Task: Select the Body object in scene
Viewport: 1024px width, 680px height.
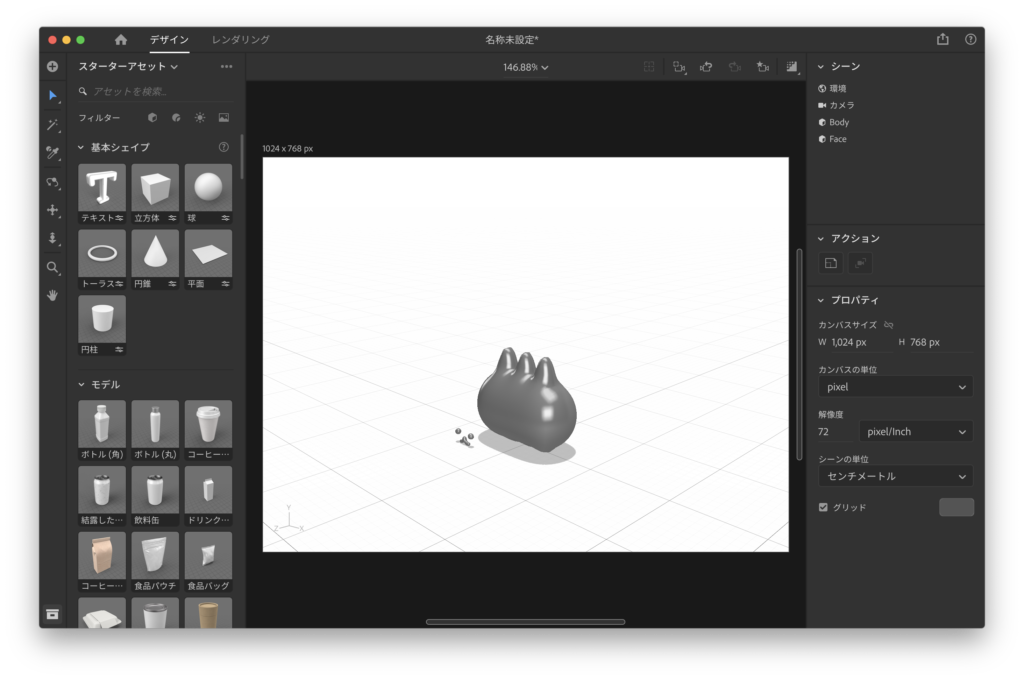Action: click(838, 122)
